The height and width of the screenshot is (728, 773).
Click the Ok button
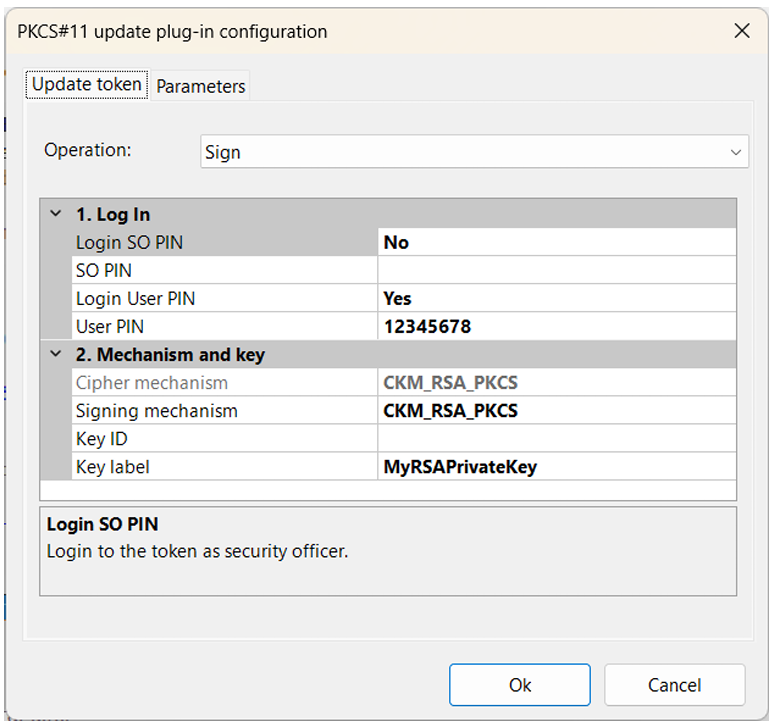[x=520, y=685]
